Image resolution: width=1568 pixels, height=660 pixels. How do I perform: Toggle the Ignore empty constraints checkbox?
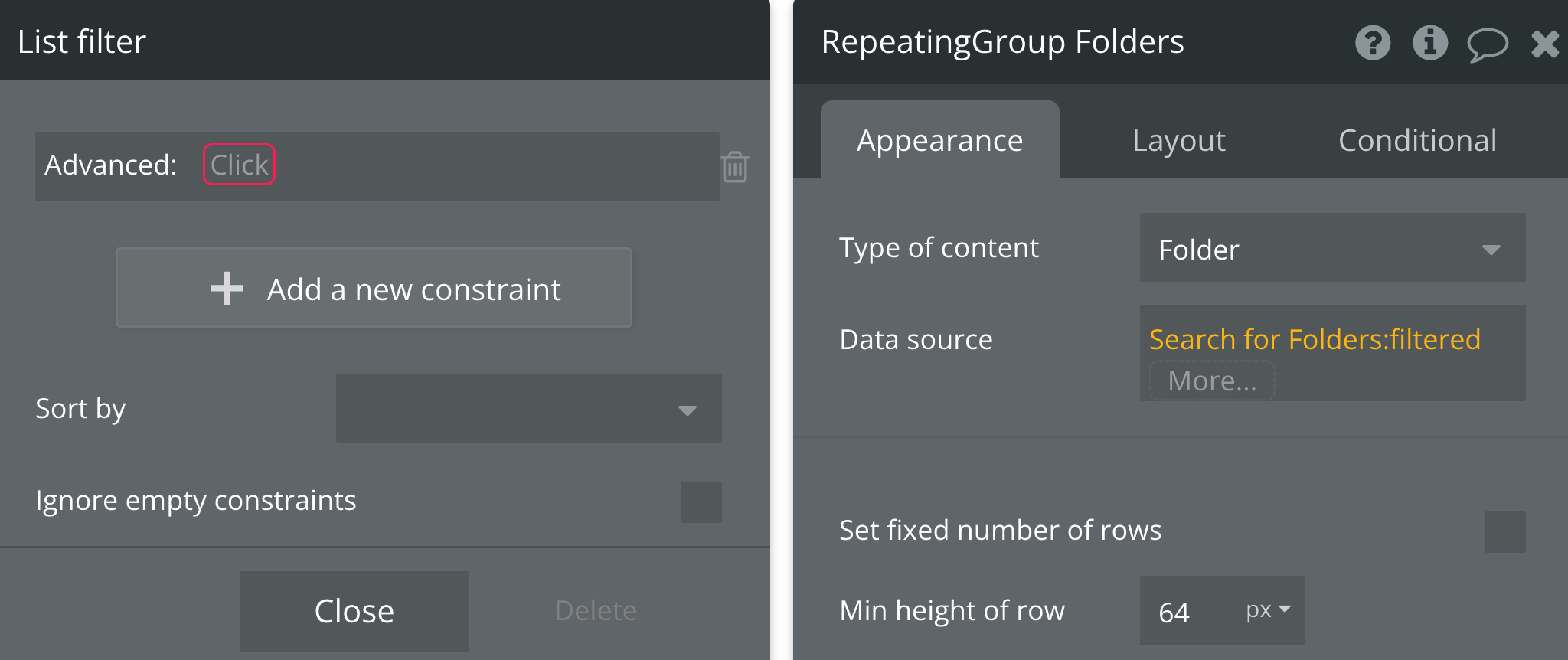coord(701,502)
